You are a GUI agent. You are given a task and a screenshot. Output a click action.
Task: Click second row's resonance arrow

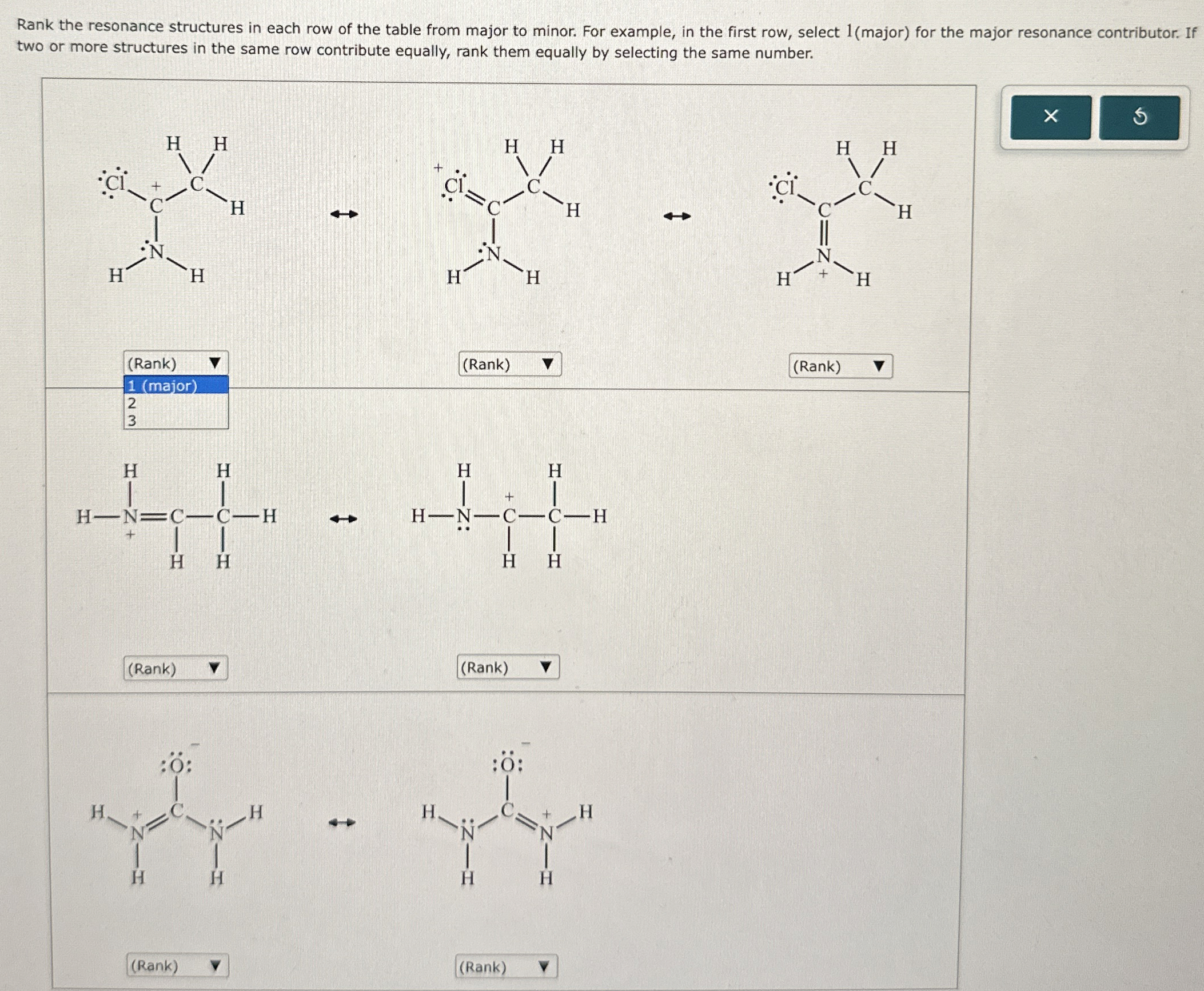[x=344, y=519]
